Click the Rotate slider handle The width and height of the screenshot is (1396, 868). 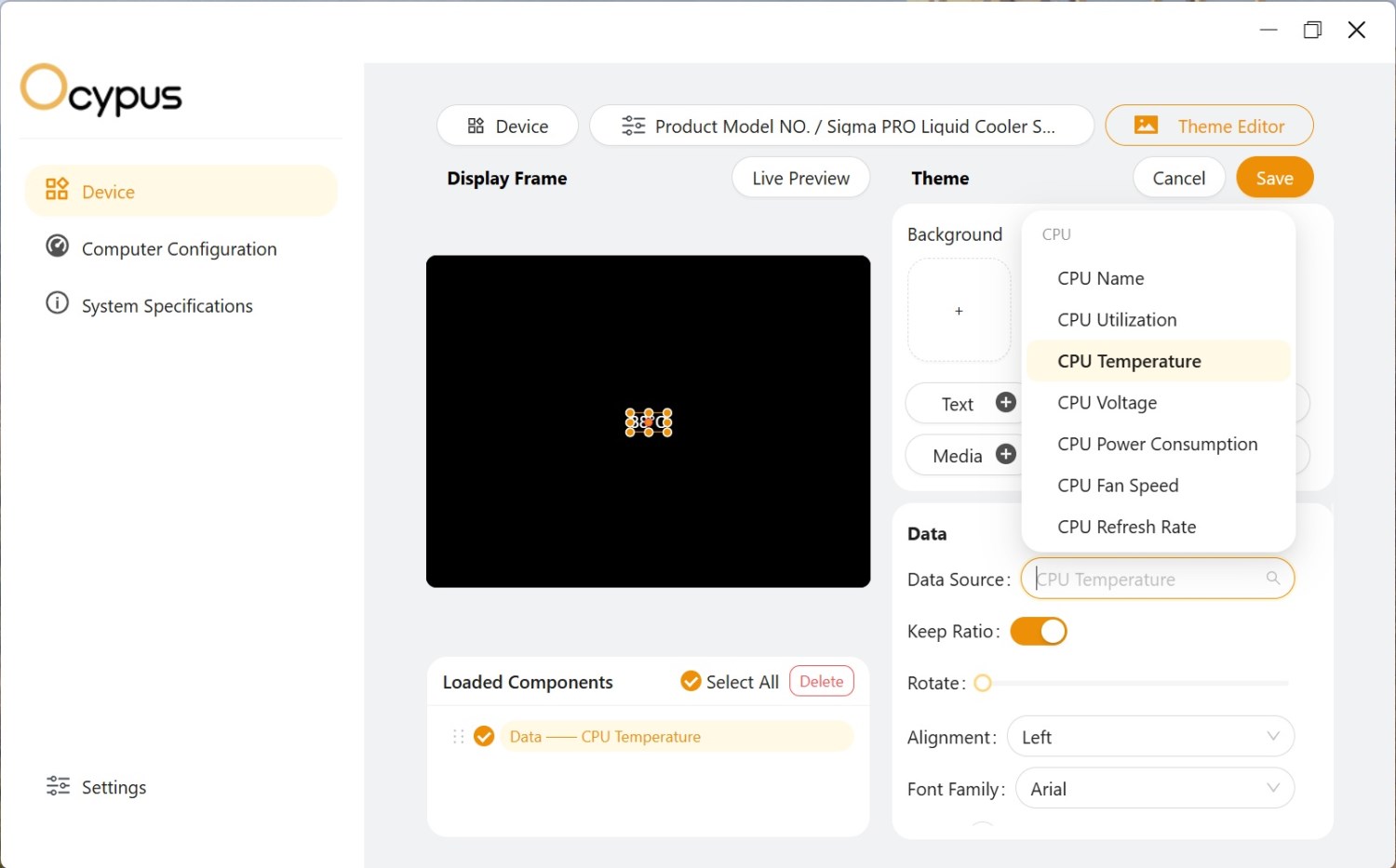point(983,684)
